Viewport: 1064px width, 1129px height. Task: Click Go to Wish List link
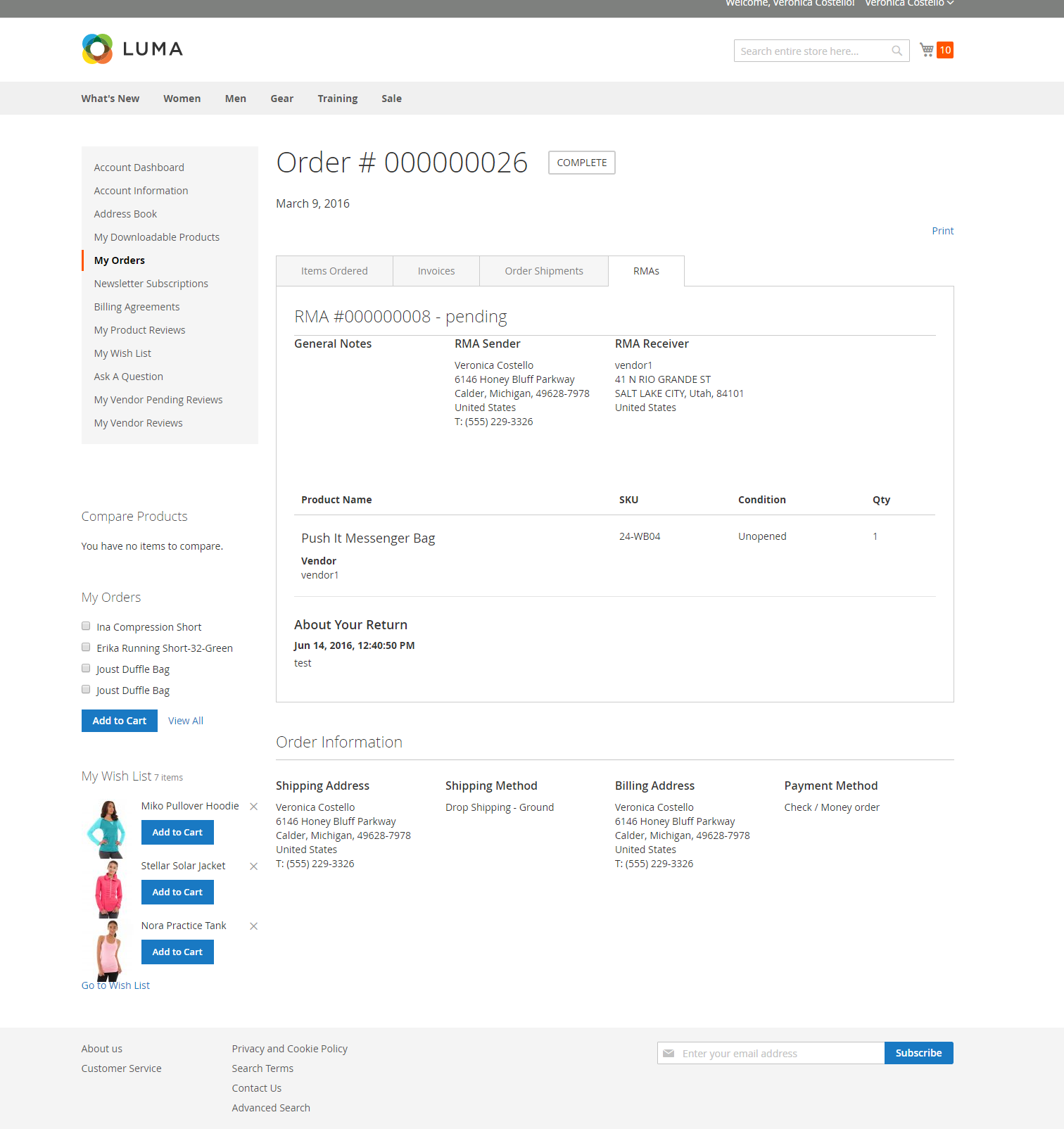point(115,985)
